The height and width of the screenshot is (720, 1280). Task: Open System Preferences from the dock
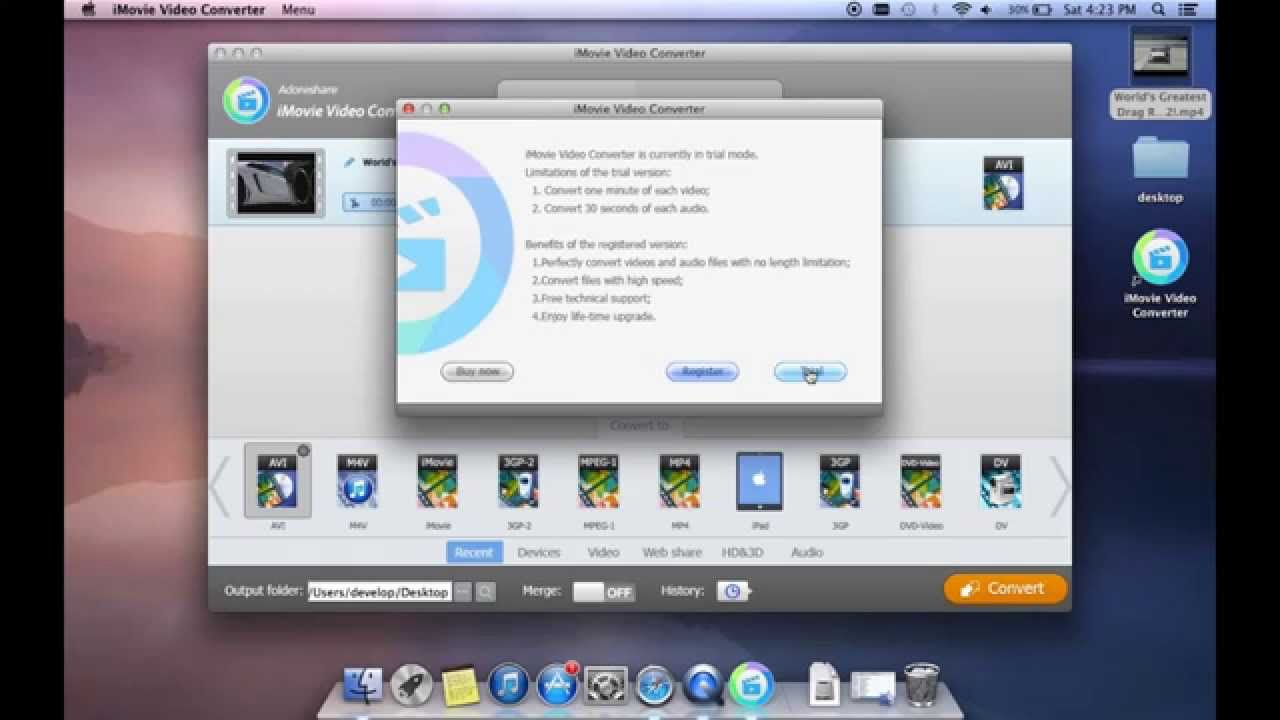tap(606, 685)
